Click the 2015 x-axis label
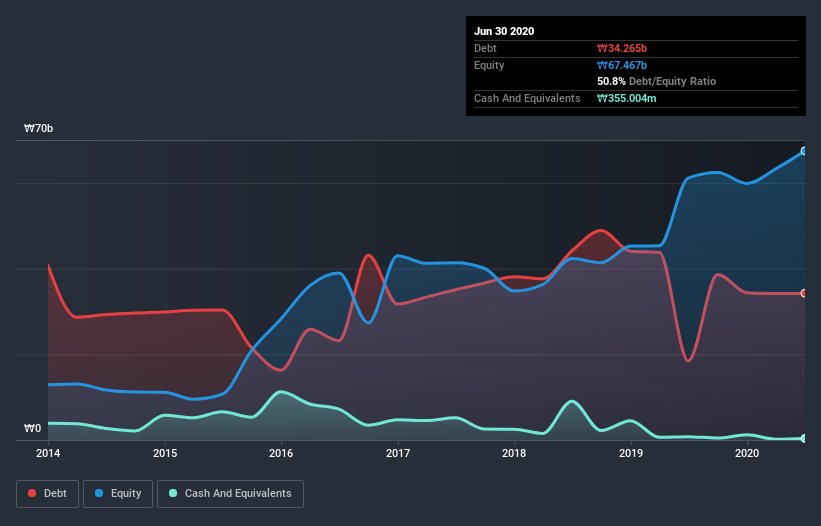Viewport: 821px width, 526px height. click(165, 453)
